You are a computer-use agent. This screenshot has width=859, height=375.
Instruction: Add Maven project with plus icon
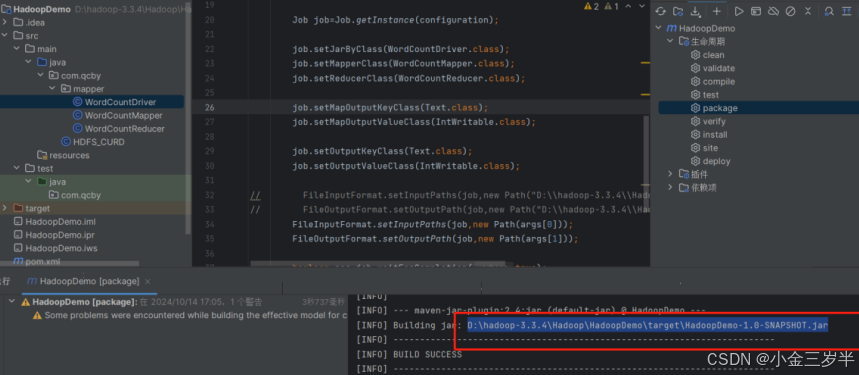coord(717,11)
